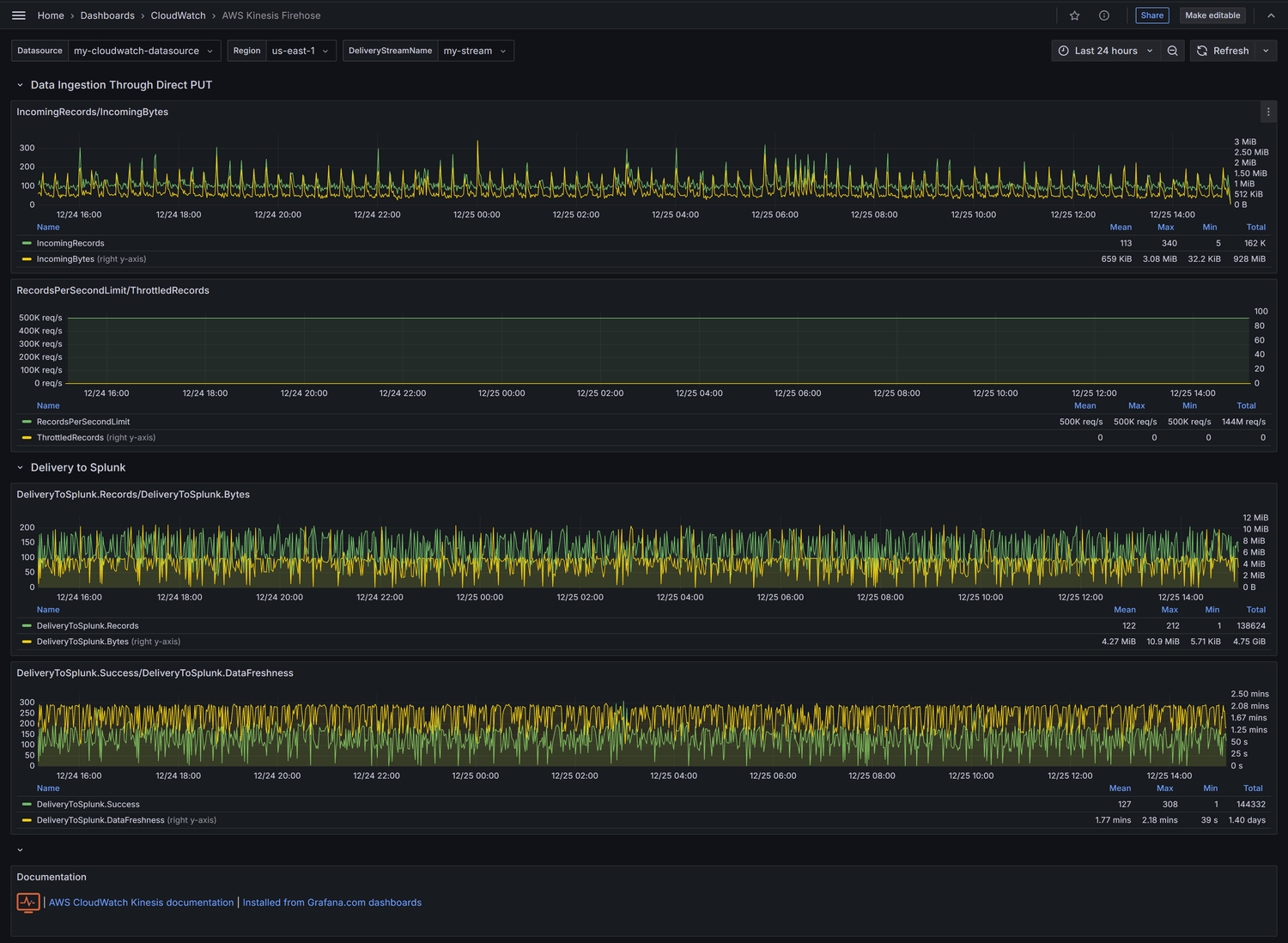1288x943 pixels.
Task: Toggle DeliveryToSplunk.DataFreshness series in legend
Action: 100,820
